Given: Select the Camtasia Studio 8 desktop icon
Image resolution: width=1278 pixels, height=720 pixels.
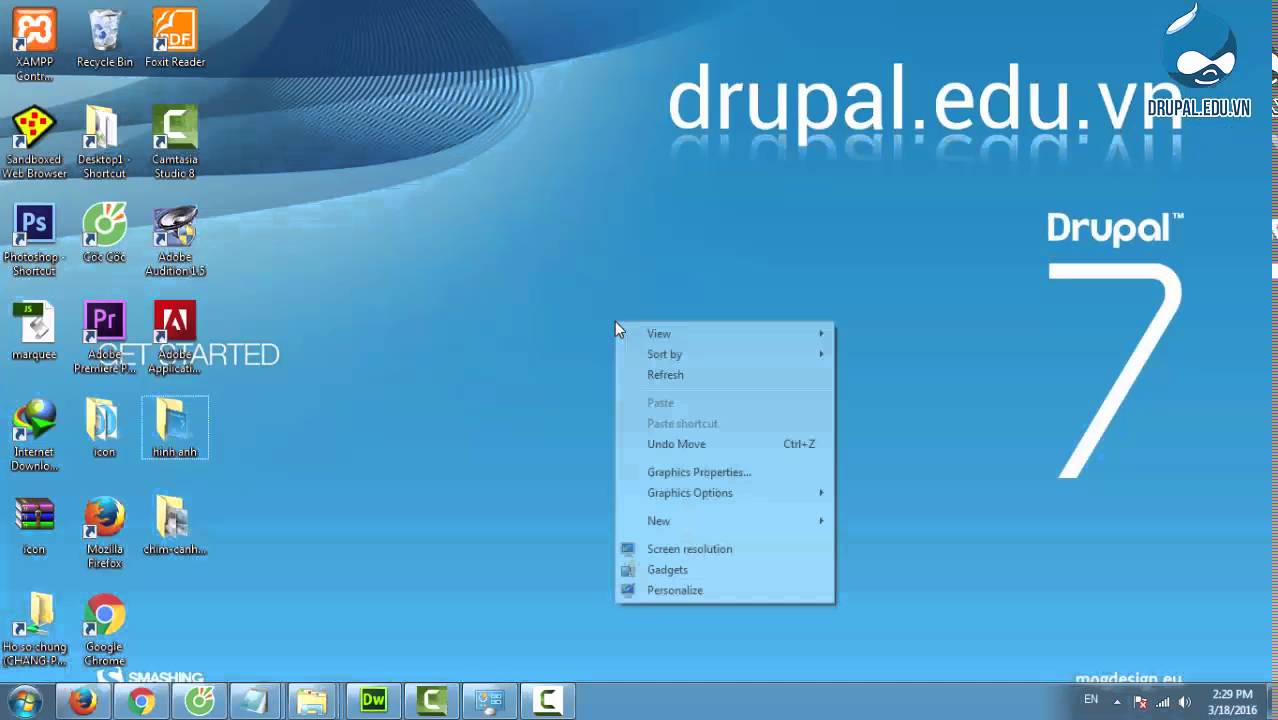Looking at the screenshot, I should click(x=175, y=142).
